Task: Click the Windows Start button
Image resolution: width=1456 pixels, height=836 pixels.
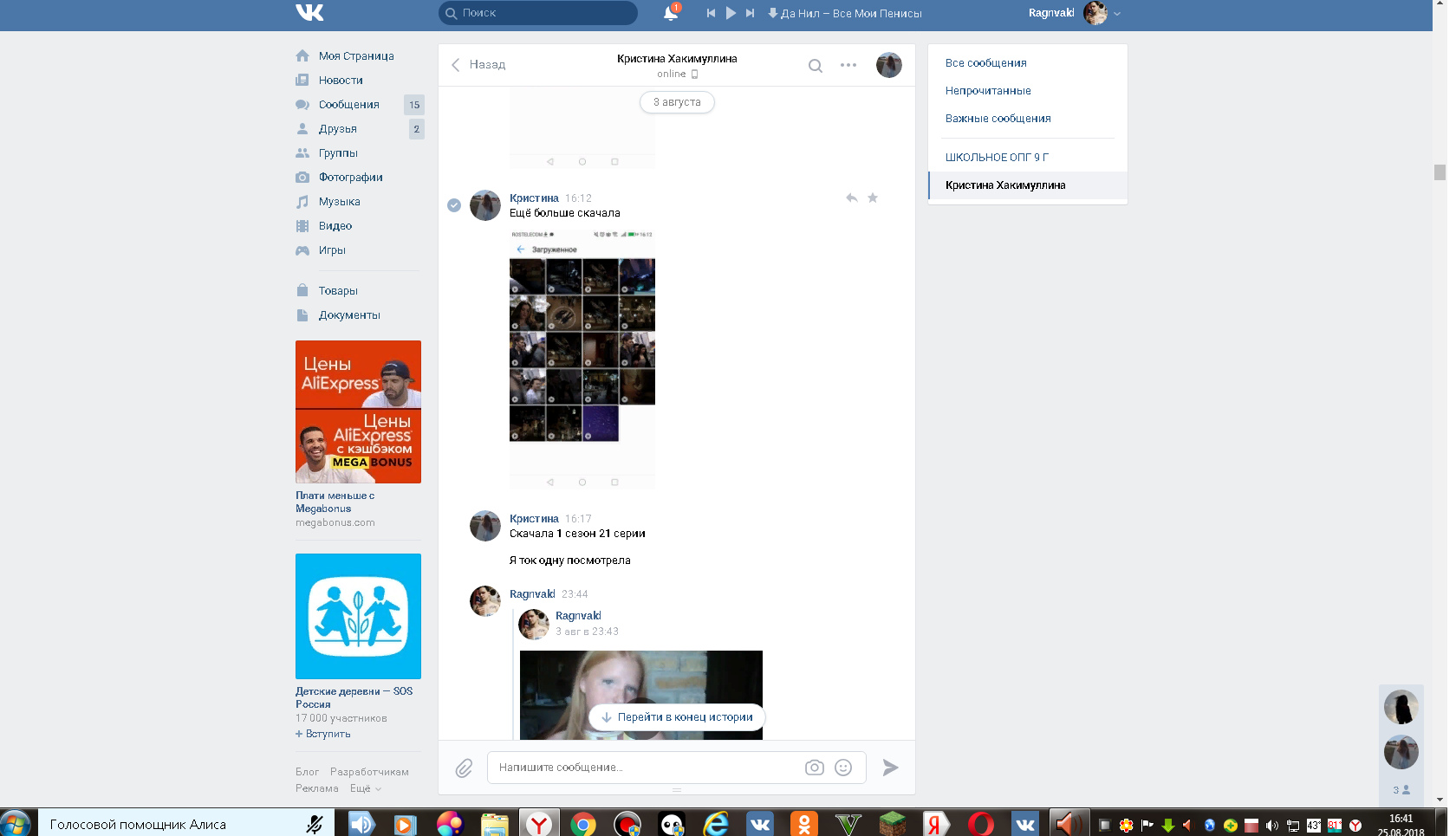Action: pyautogui.click(x=16, y=823)
